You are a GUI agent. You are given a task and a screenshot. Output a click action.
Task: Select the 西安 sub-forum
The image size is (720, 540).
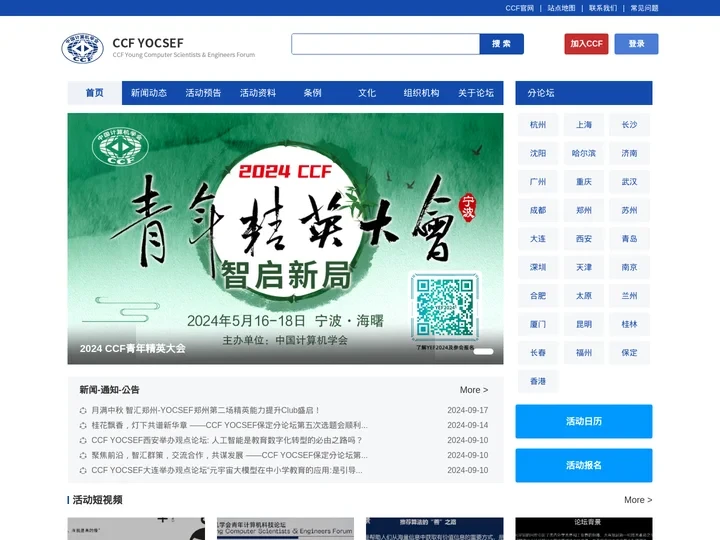click(x=584, y=239)
